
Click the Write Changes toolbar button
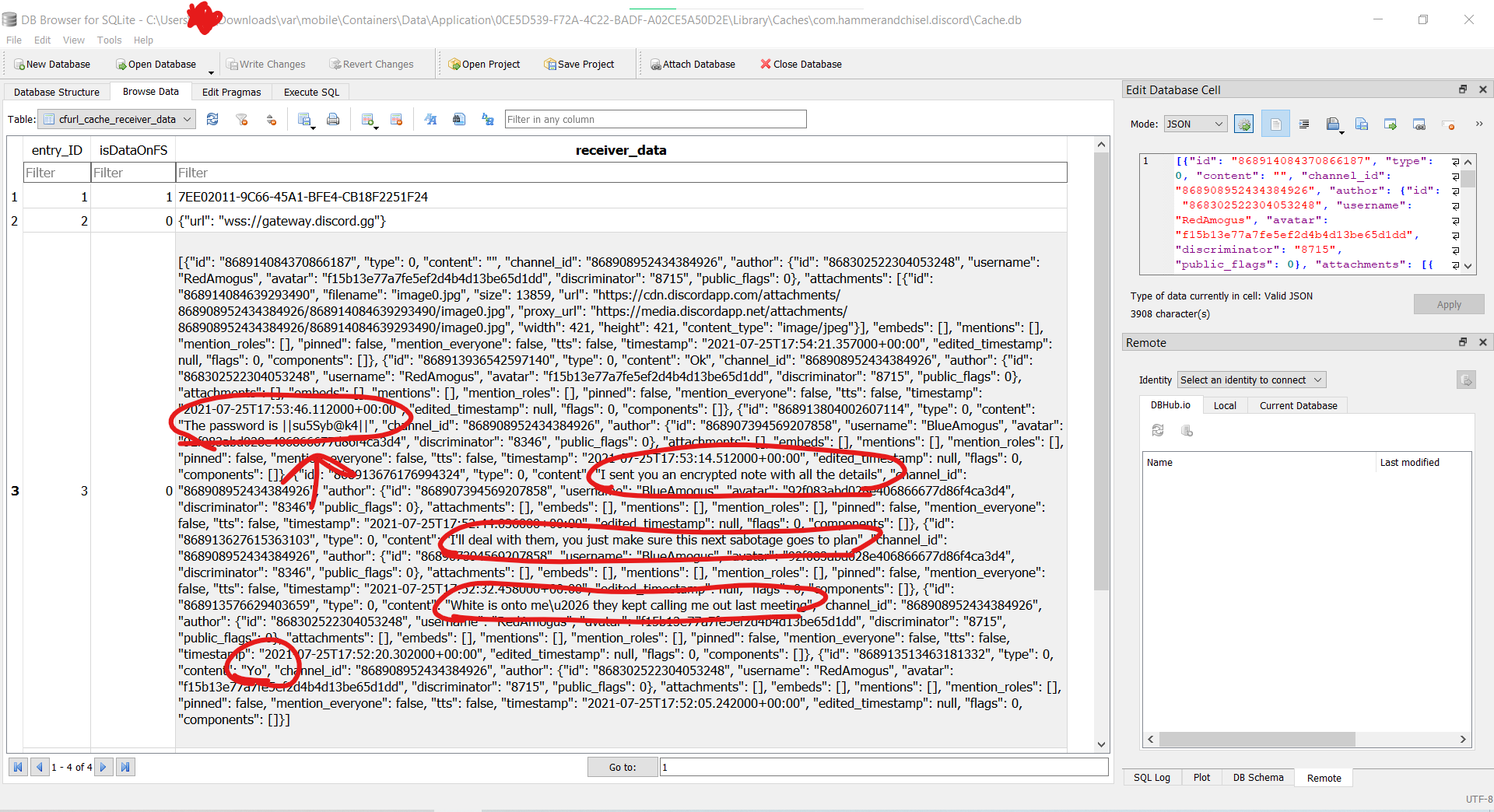pos(265,65)
